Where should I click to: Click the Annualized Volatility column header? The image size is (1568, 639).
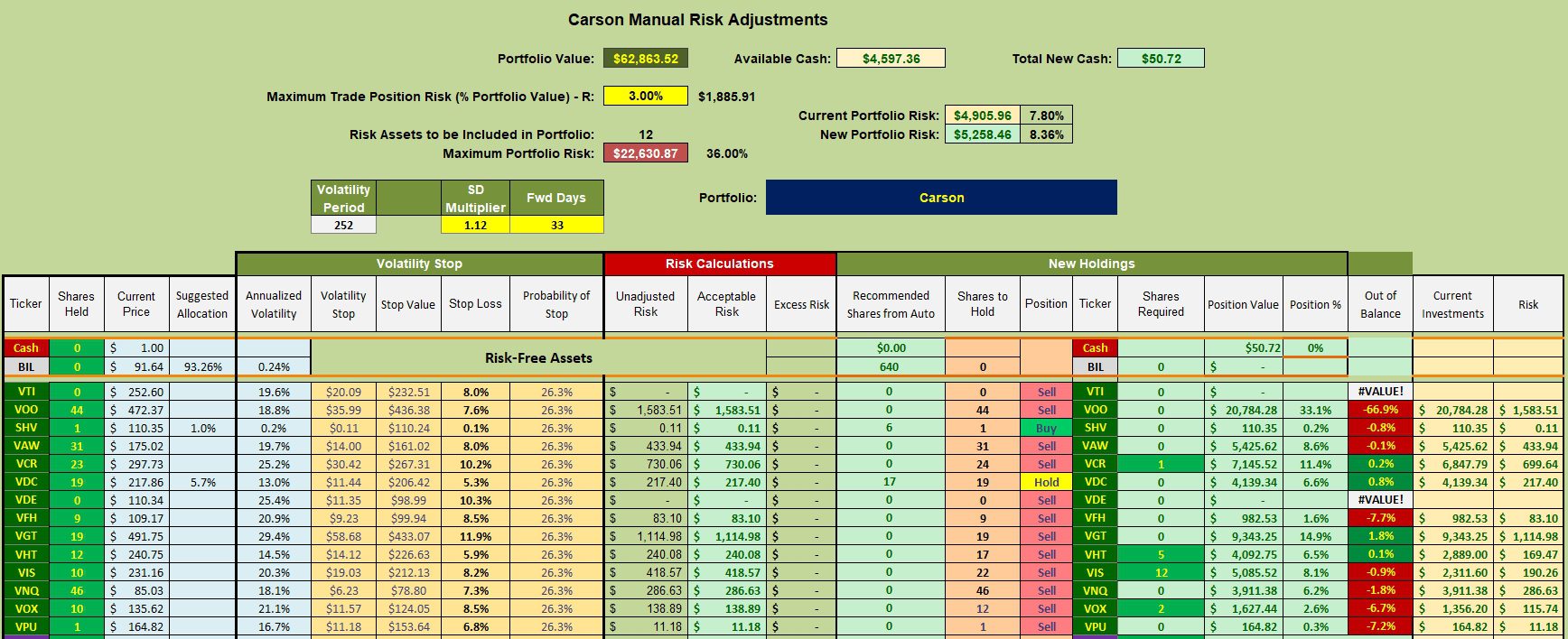click(x=274, y=304)
